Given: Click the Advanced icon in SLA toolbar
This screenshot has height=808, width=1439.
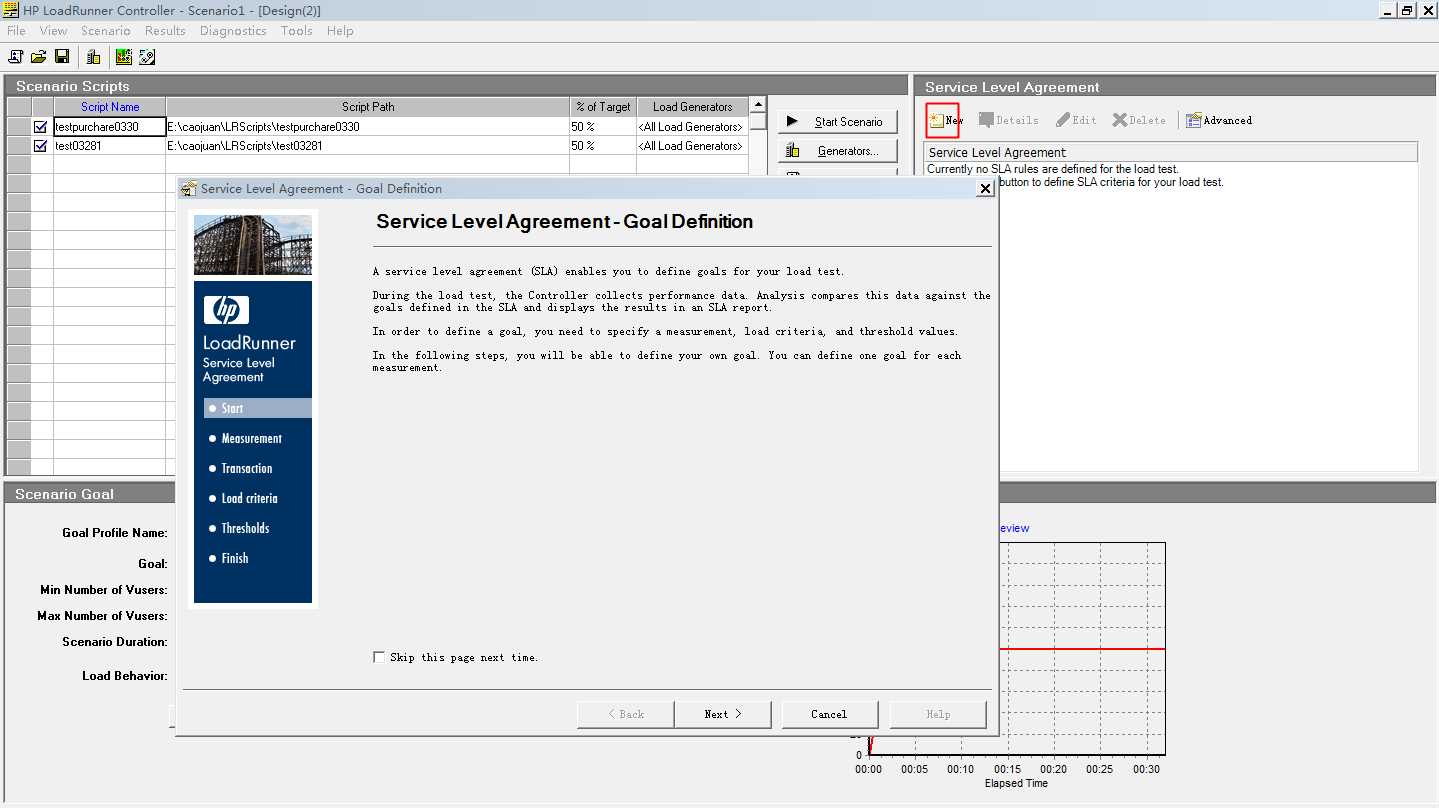Looking at the screenshot, I should [x=1194, y=120].
